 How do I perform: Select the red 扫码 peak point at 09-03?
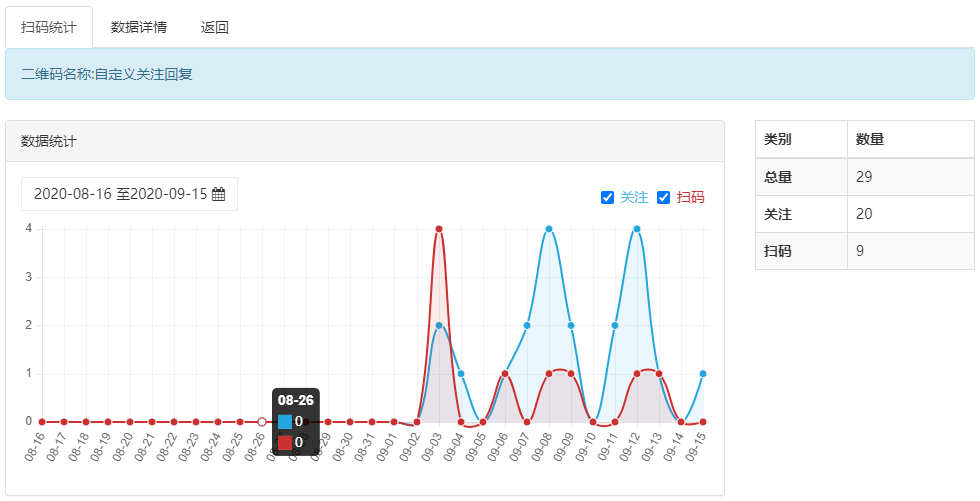tap(439, 229)
